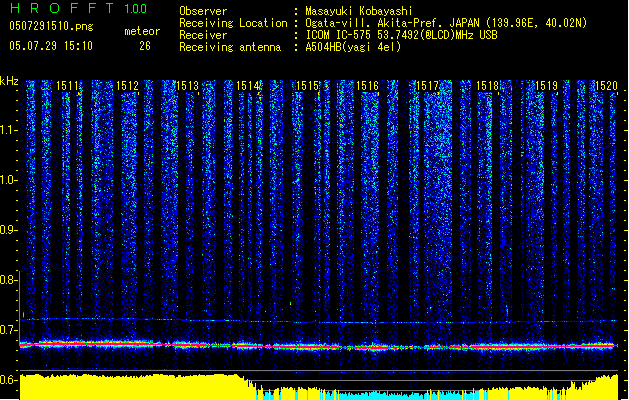629x400 pixels.
Task: Click the Receiving Location label
Action: click(233, 23)
